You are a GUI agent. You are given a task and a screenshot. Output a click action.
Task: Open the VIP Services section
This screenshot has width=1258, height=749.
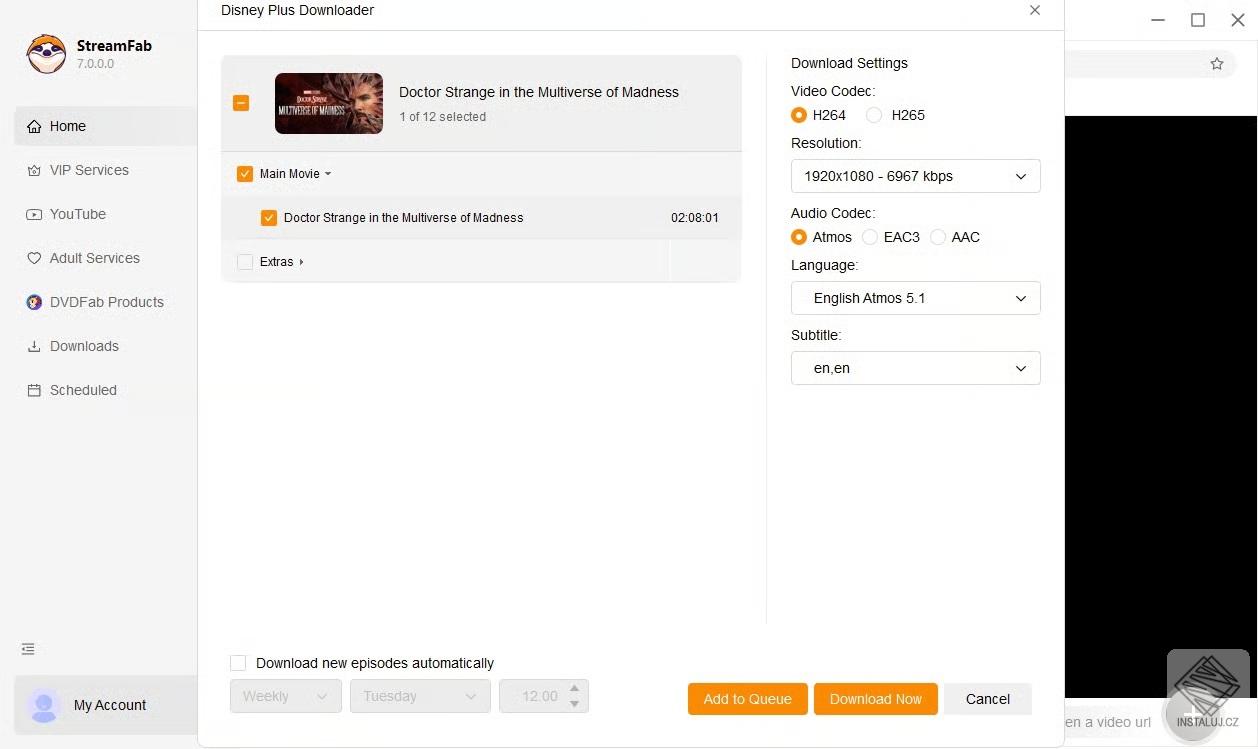pos(90,170)
